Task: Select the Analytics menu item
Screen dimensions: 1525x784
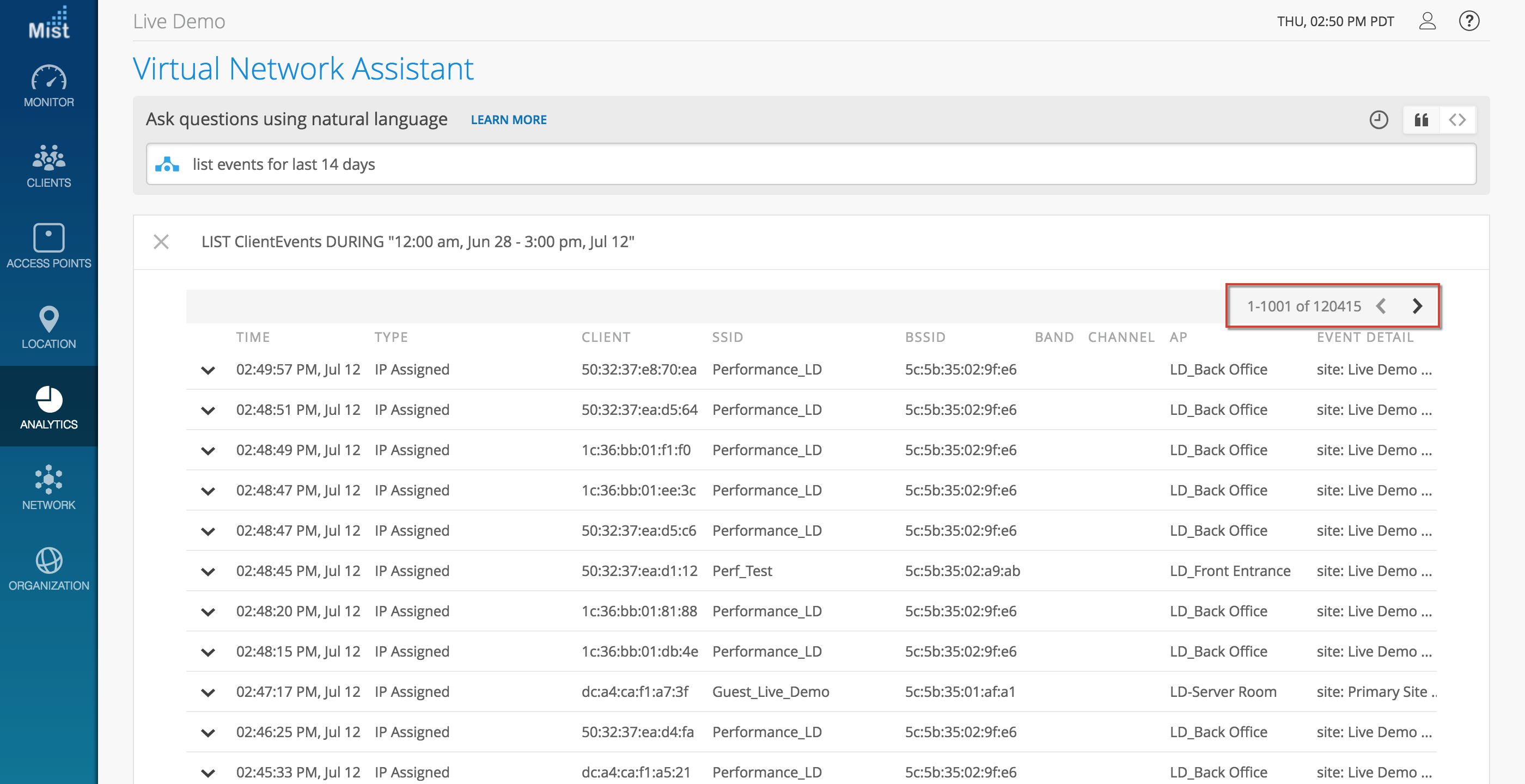Action: tap(48, 407)
